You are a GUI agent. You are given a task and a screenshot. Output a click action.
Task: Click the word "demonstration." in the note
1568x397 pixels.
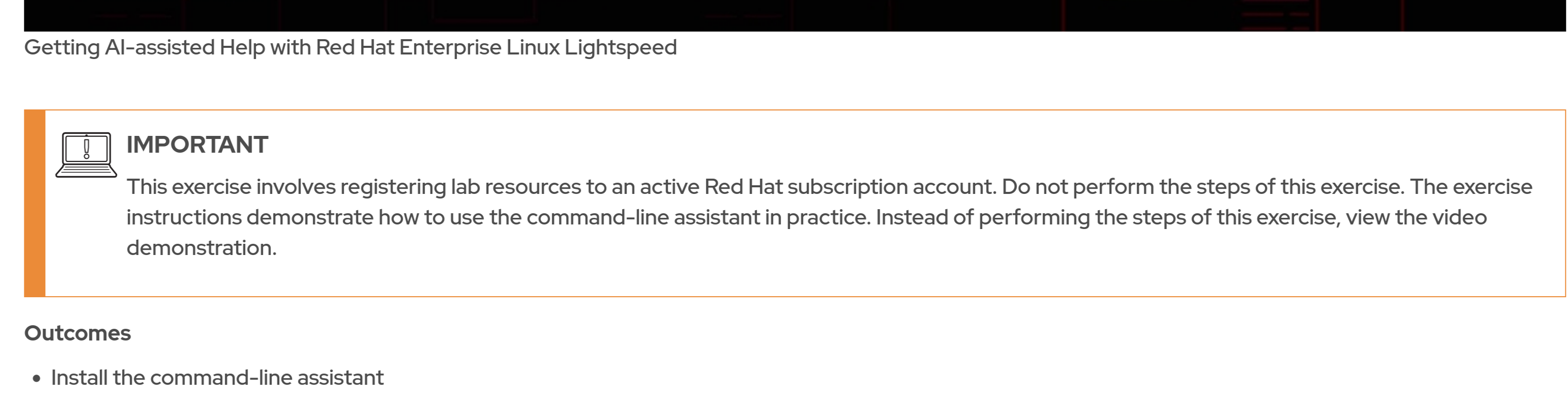(x=201, y=248)
